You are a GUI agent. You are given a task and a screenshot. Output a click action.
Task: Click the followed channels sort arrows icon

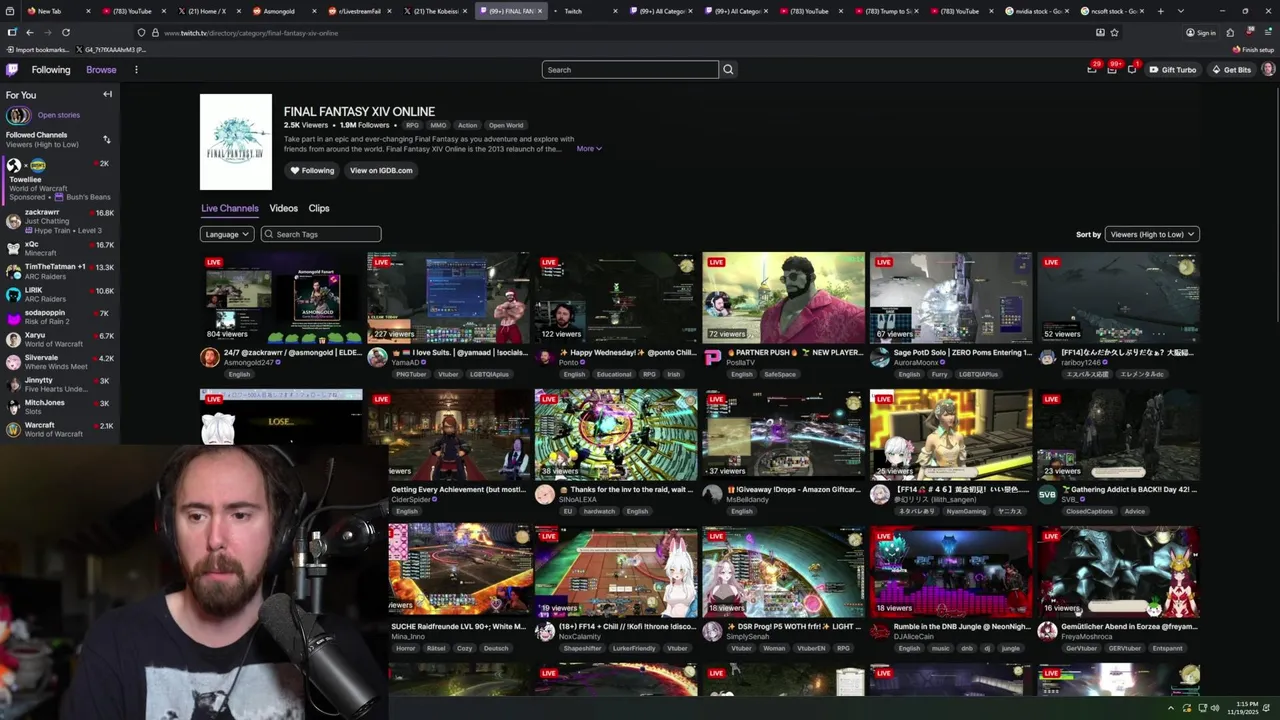107,139
